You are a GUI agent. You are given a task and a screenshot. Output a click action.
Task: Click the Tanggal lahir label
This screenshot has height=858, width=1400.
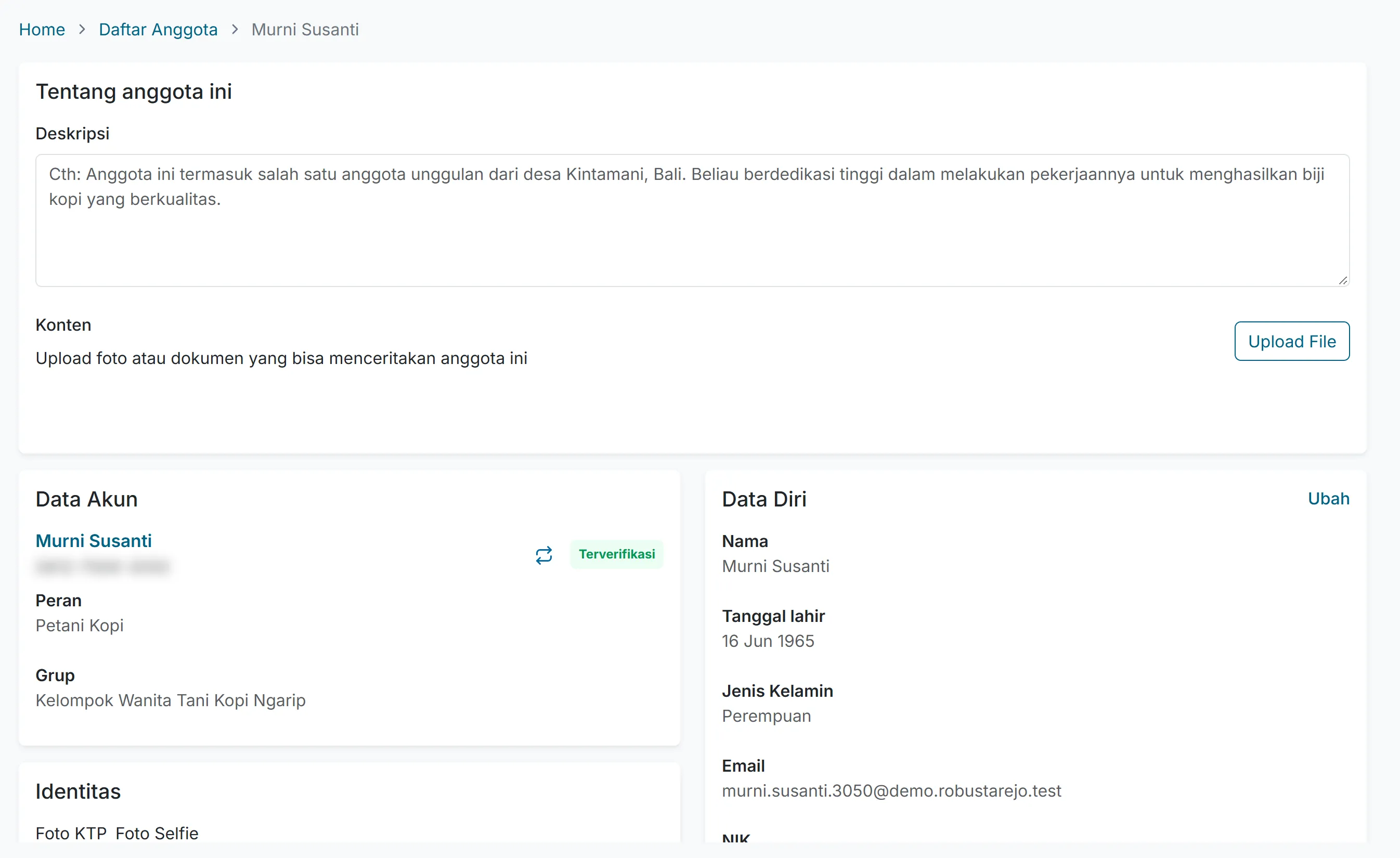(773, 616)
